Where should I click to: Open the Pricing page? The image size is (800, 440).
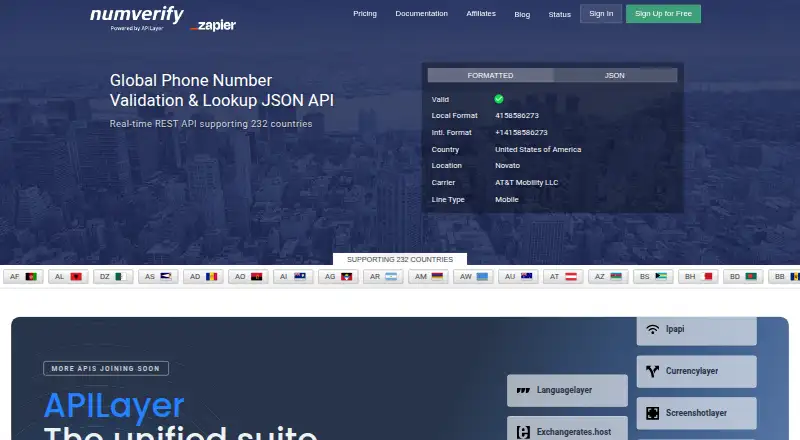pos(365,14)
